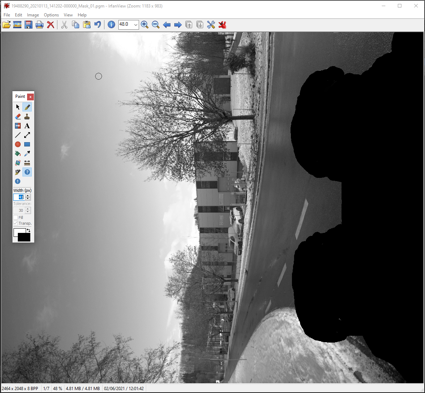
Task: Select the Eraser tool in Paint panel
Action: point(18,116)
